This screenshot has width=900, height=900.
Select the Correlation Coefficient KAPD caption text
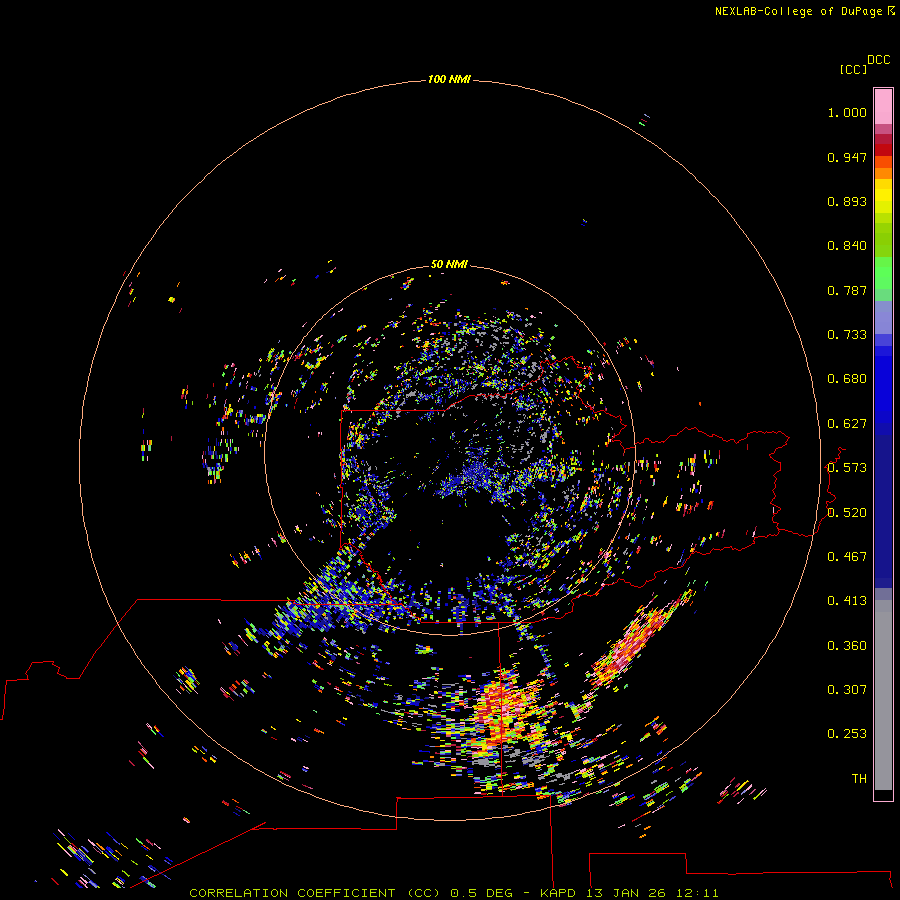[453, 893]
